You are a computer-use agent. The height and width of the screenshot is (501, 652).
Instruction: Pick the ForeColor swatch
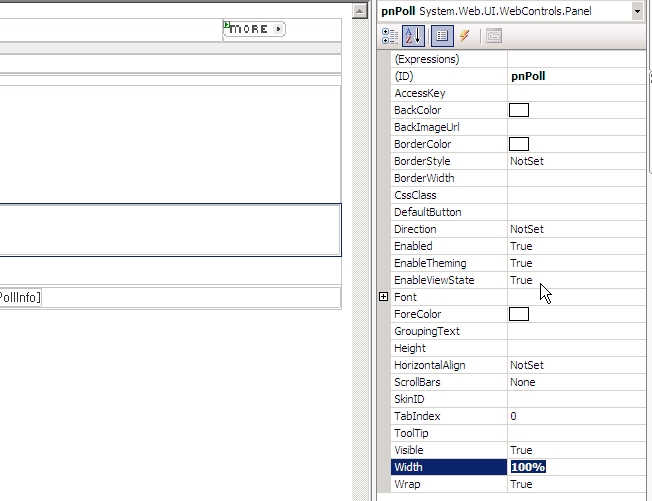tap(519, 314)
